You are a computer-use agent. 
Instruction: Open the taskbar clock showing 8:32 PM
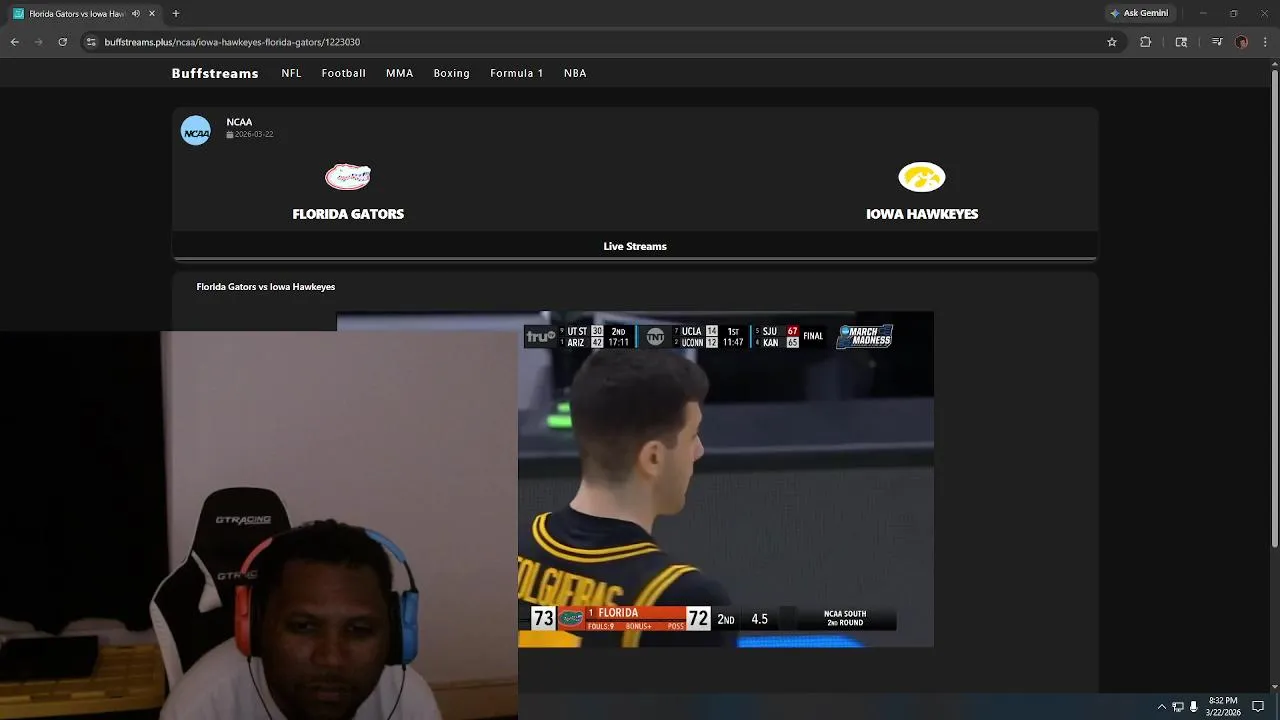(1223, 707)
